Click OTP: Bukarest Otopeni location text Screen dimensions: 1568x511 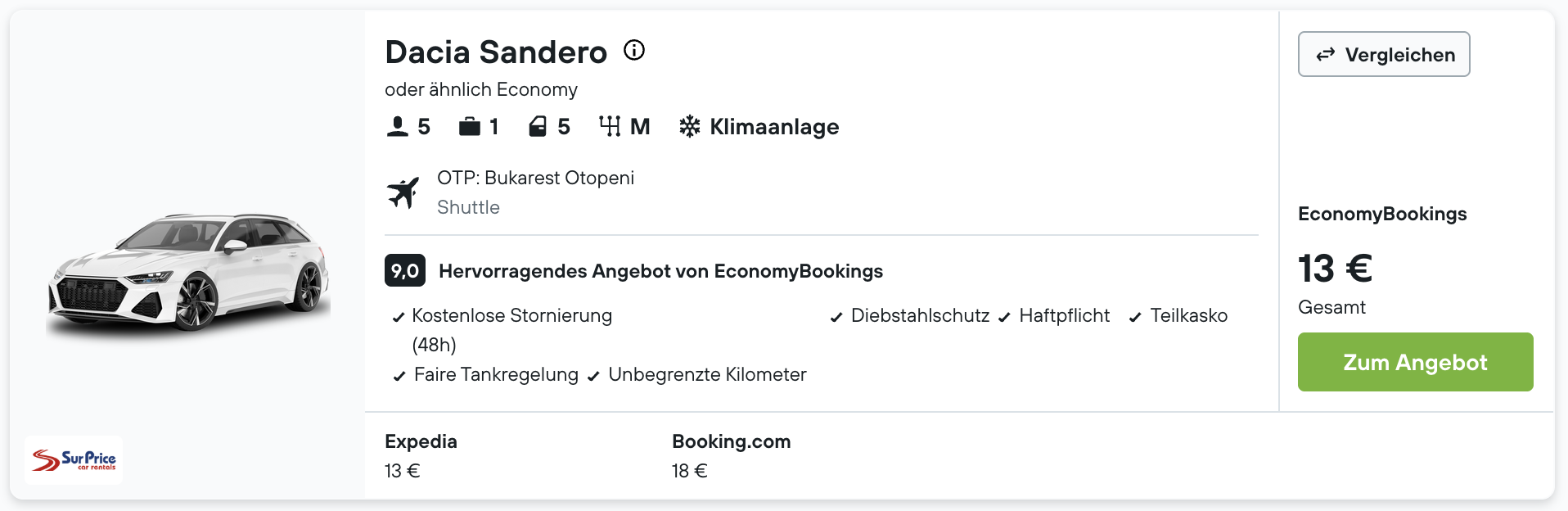(x=536, y=178)
